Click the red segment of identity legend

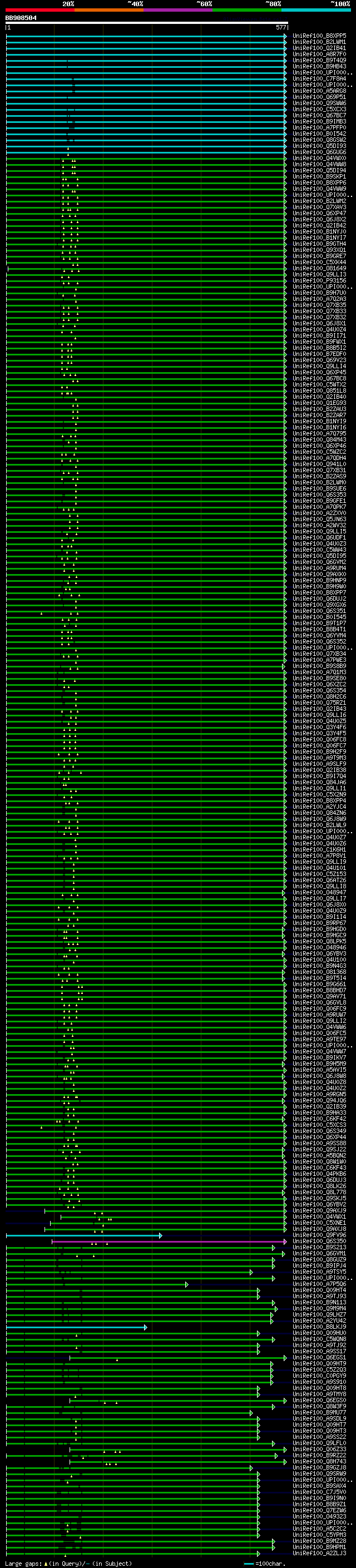click(39, 10)
